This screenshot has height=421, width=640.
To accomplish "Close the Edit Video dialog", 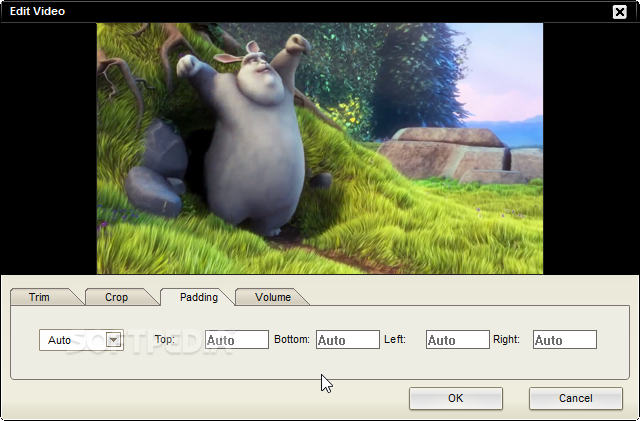I will click(x=620, y=12).
